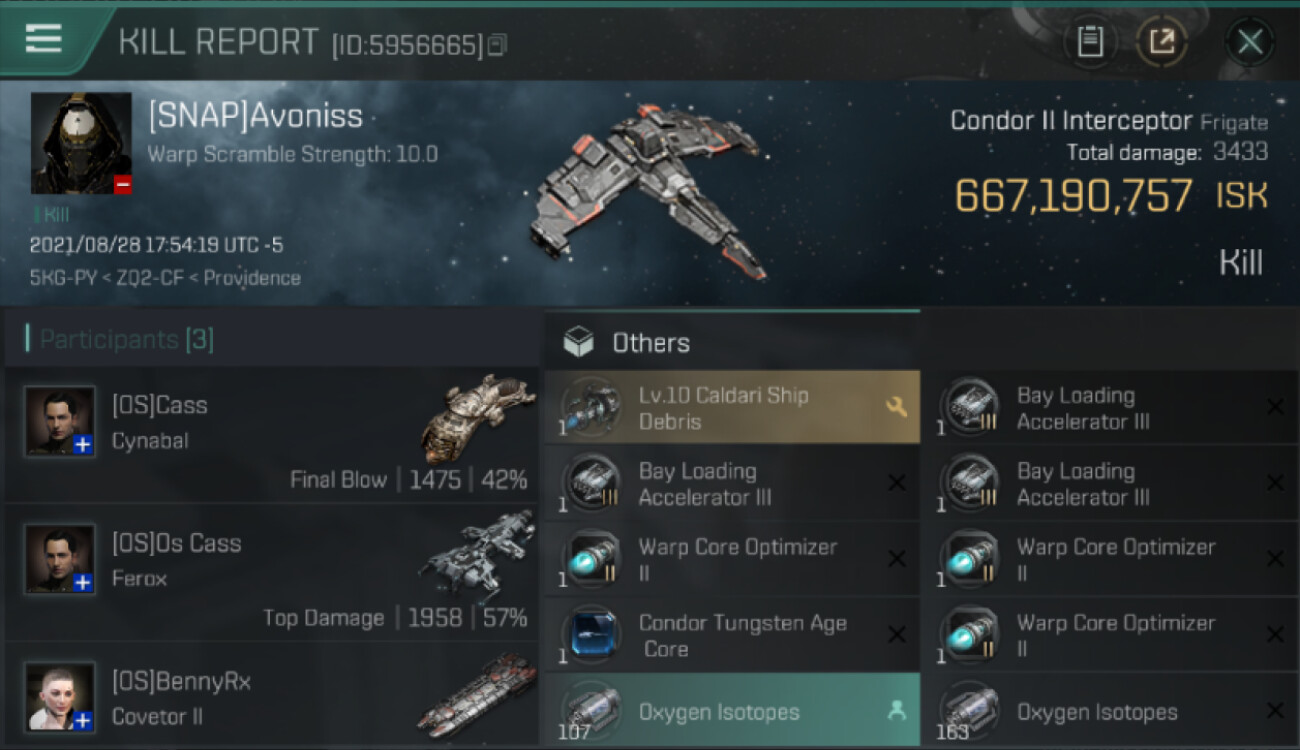Select Oxygen Isotopes with quantity 163
1300x750 pixels.
coord(1111,710)
